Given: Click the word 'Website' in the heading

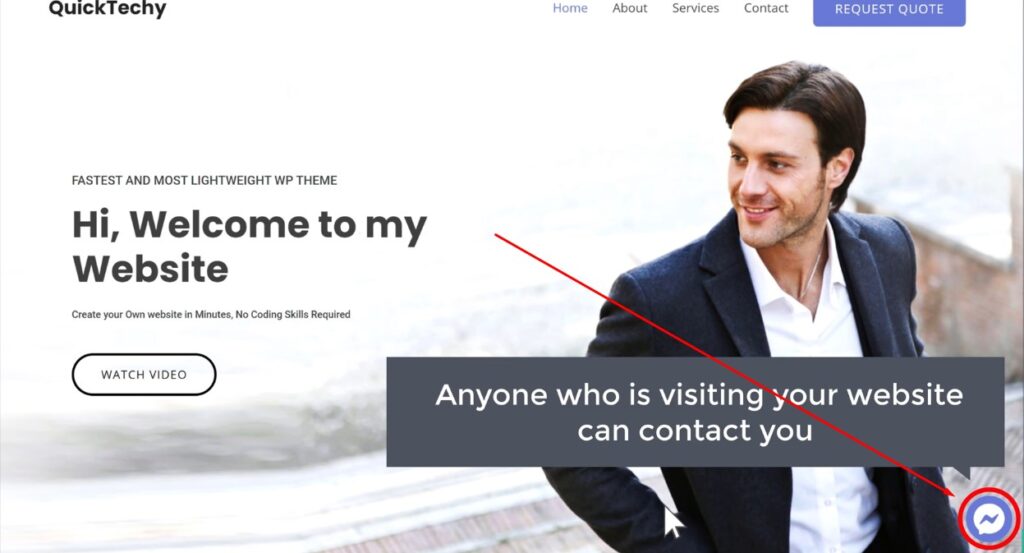Looking at the screenshot, I should (150, 268).
